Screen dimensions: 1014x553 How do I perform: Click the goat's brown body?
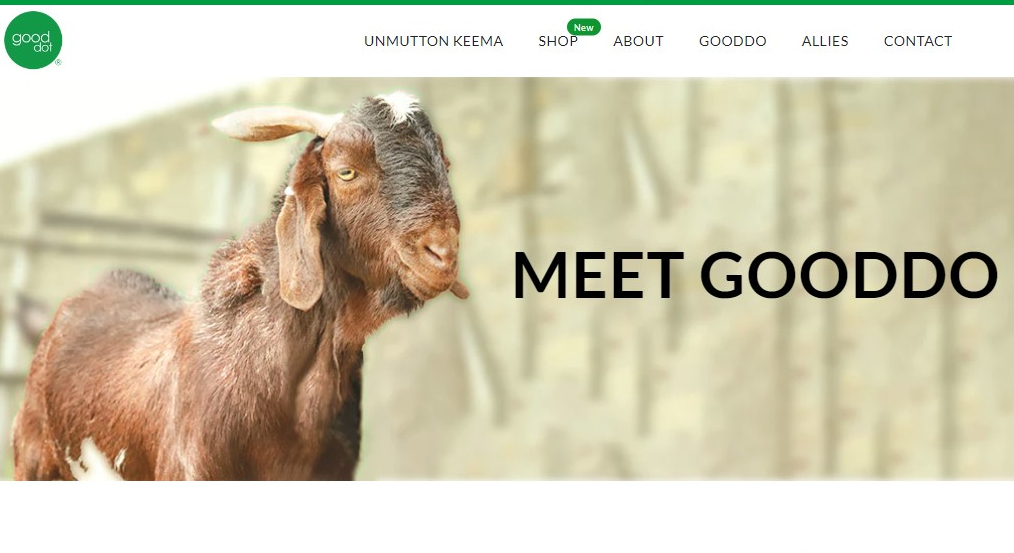click(181, 382)
